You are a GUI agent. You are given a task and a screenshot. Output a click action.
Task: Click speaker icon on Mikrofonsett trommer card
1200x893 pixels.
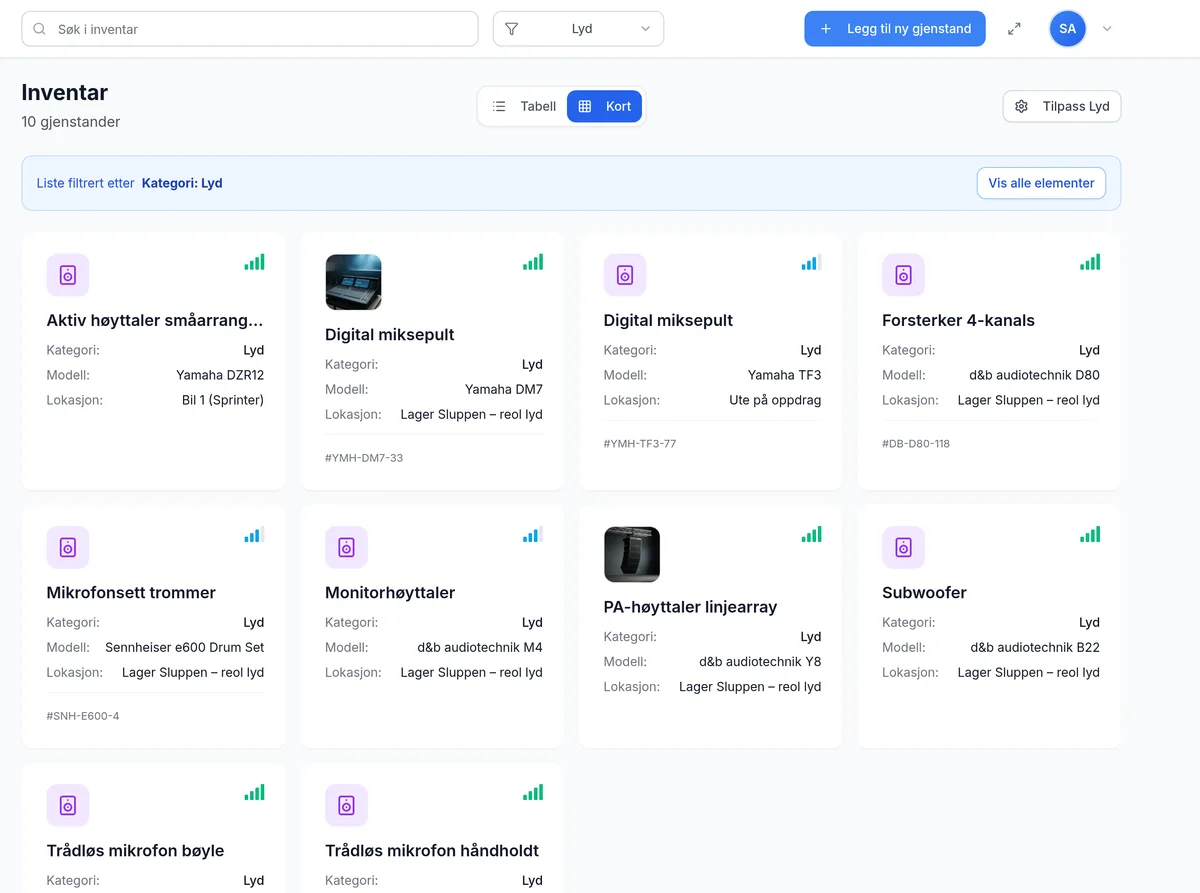coord(68,547)
